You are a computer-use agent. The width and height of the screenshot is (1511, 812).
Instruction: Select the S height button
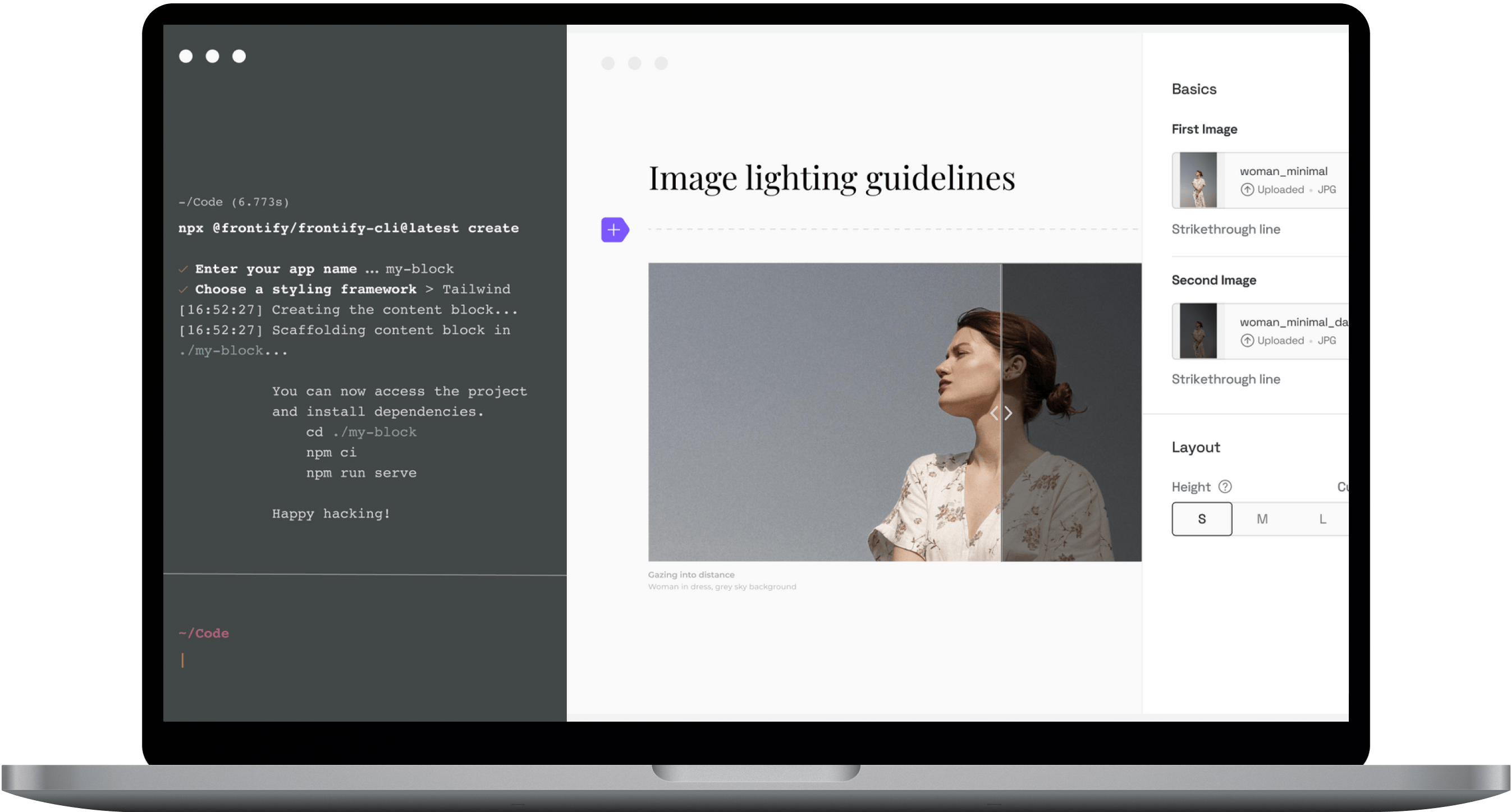pyautogui.click(x=1201, y=519)
